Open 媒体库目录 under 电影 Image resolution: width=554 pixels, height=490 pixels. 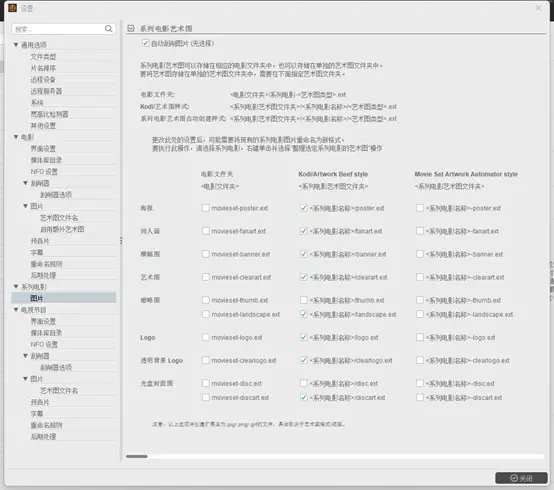[46, 160]
